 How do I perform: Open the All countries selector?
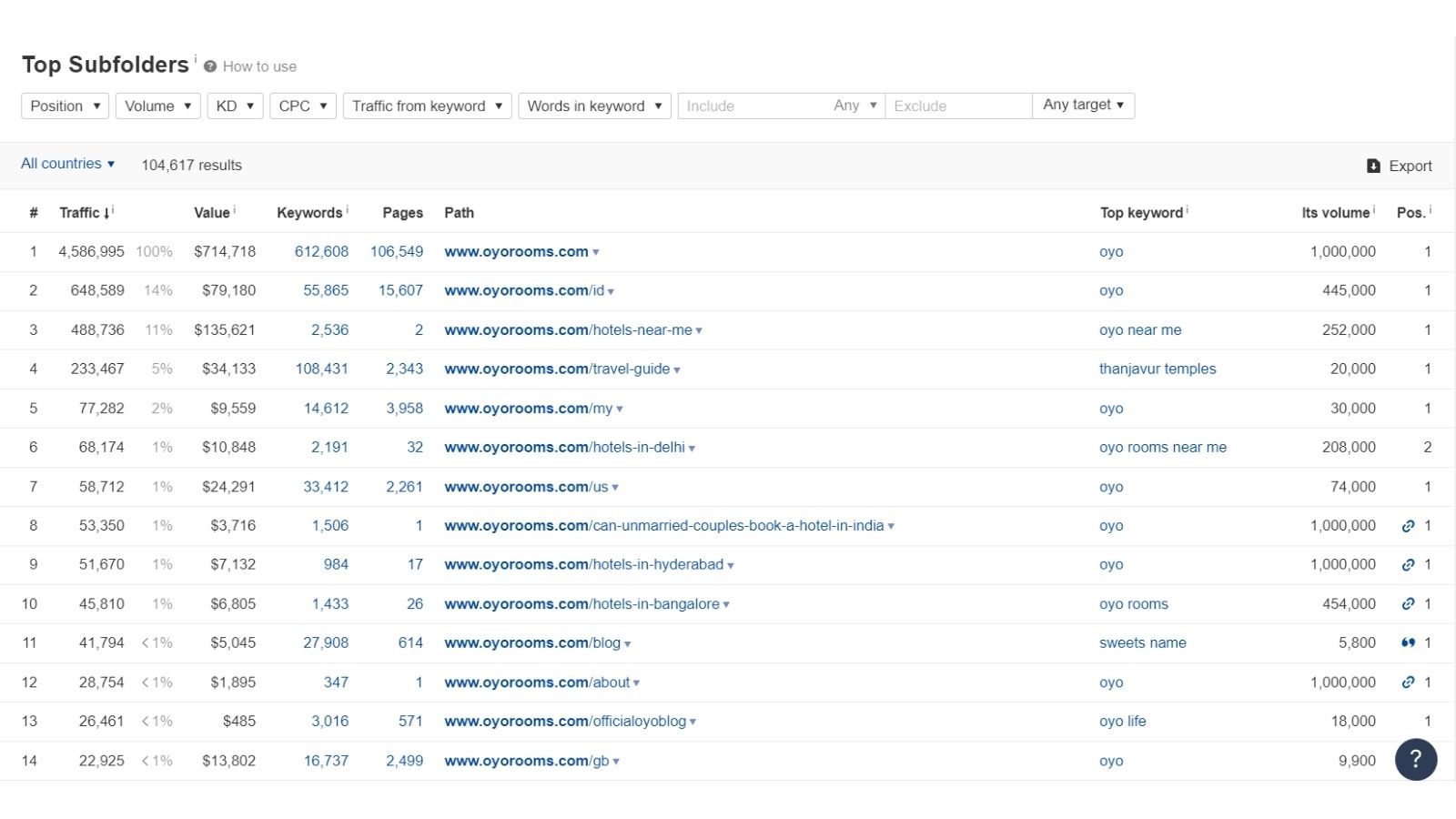click(67, 164)
